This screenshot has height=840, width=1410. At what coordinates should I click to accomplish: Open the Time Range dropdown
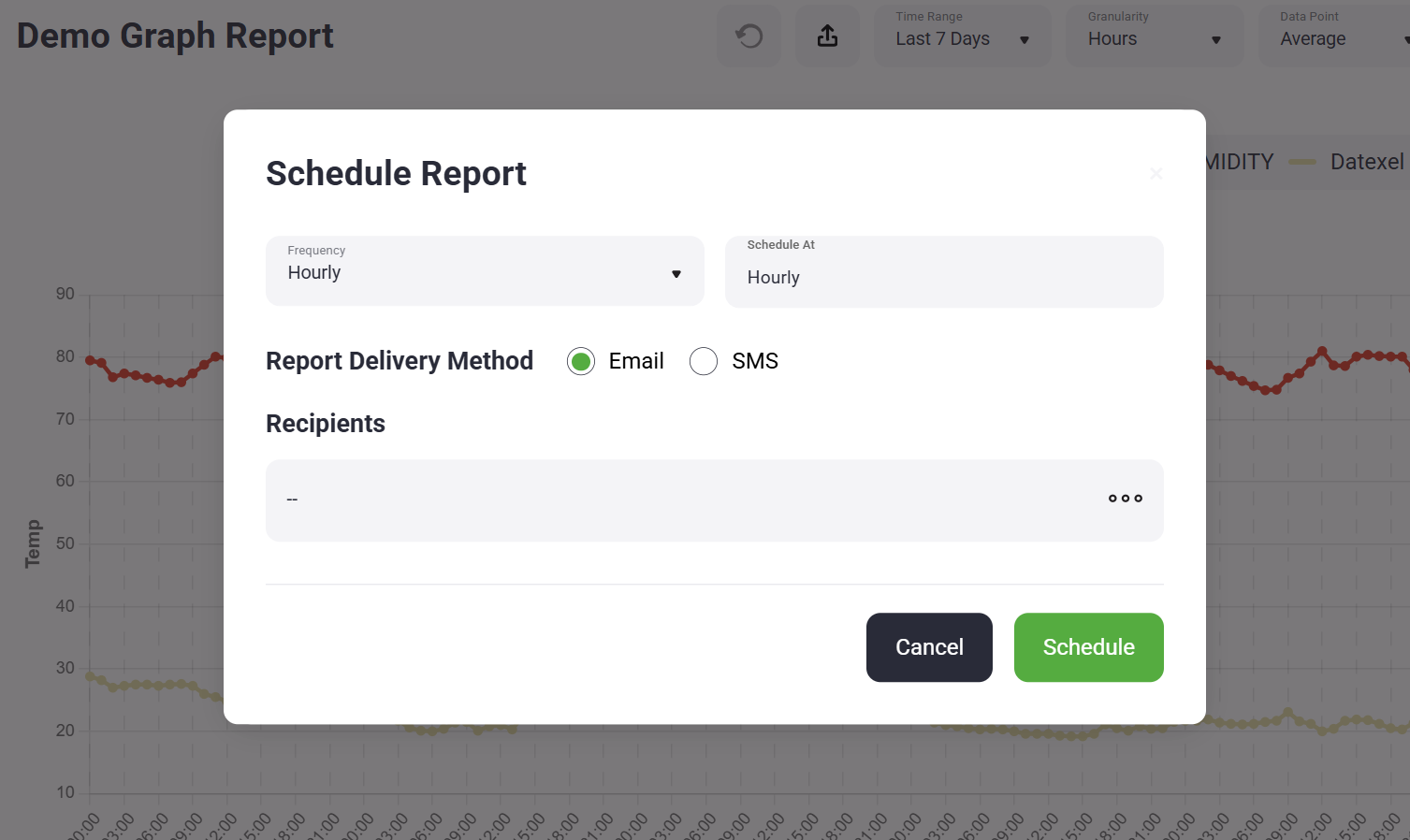[962, 37]
